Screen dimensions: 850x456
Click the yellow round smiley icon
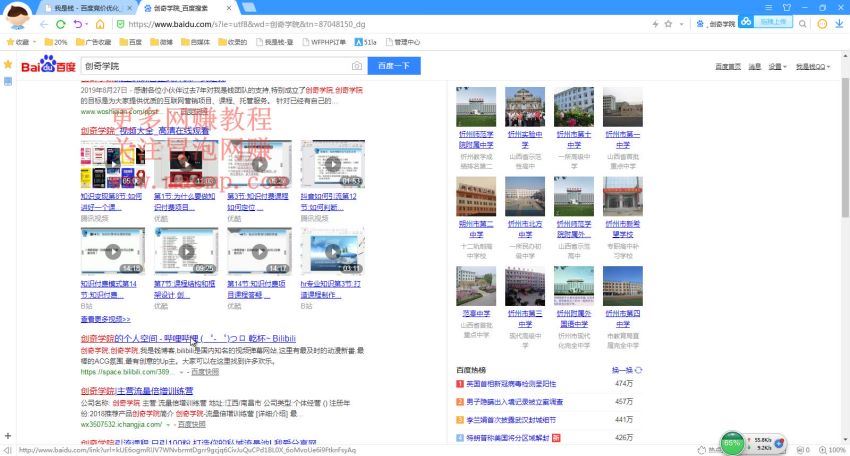[822, 24]
